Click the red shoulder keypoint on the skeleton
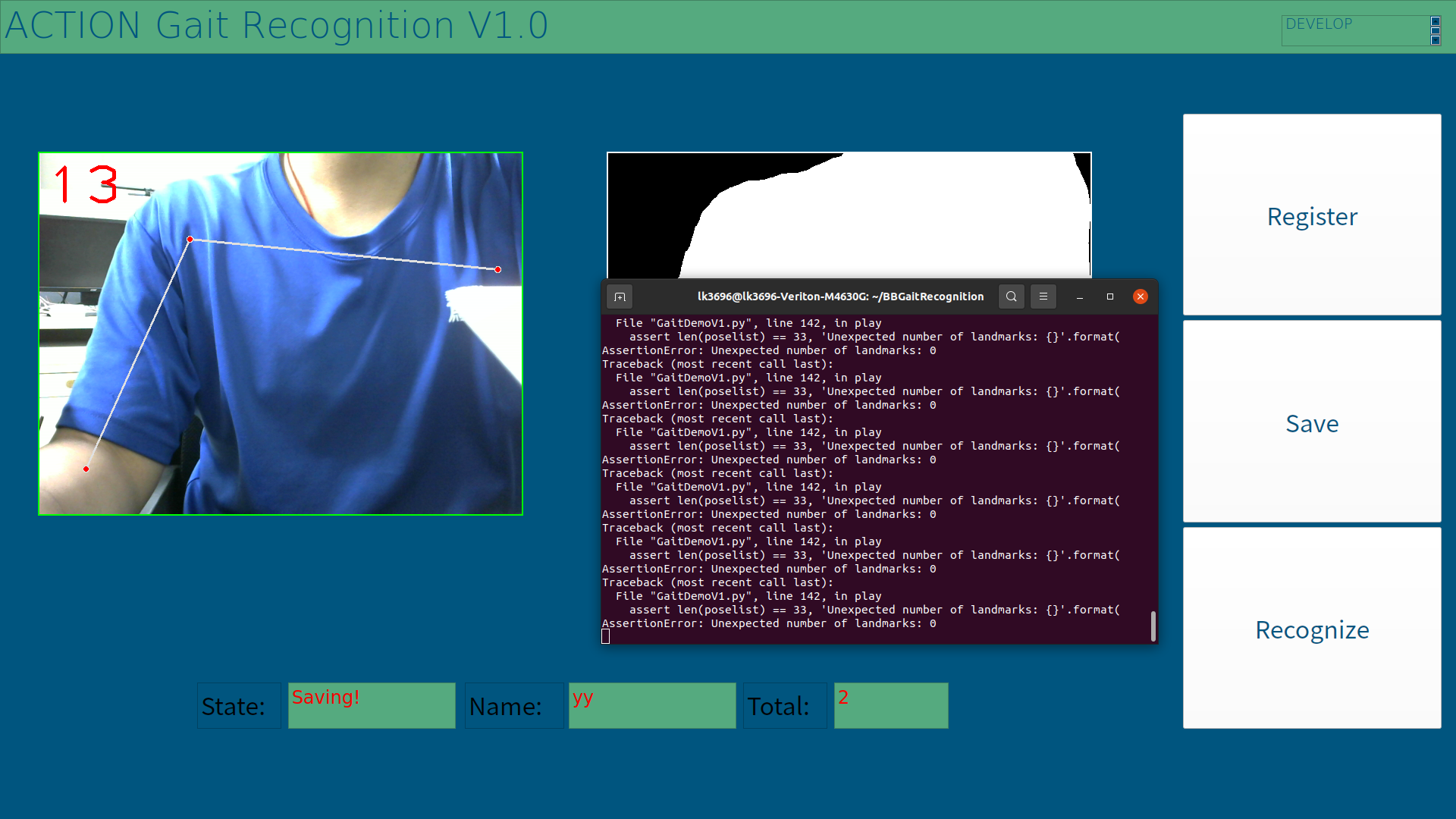This screenshot has width=1456, height=819. point(190,238)
